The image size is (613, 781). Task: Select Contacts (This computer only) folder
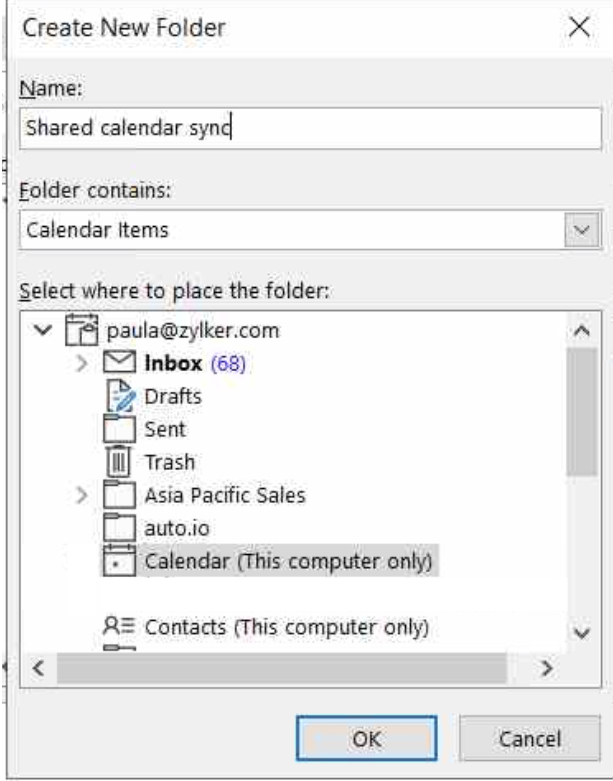pos(286,628)
